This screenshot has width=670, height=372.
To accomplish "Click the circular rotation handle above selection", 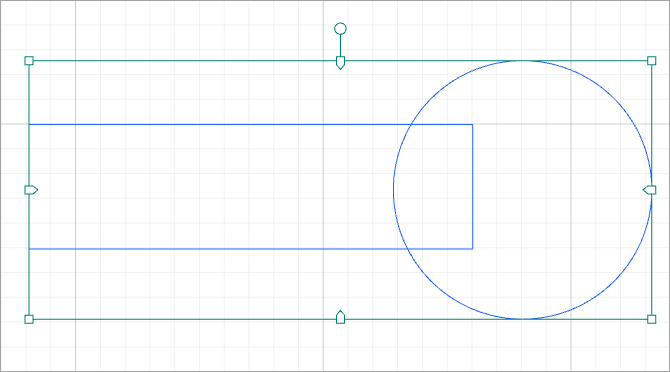I will (340, 29).
